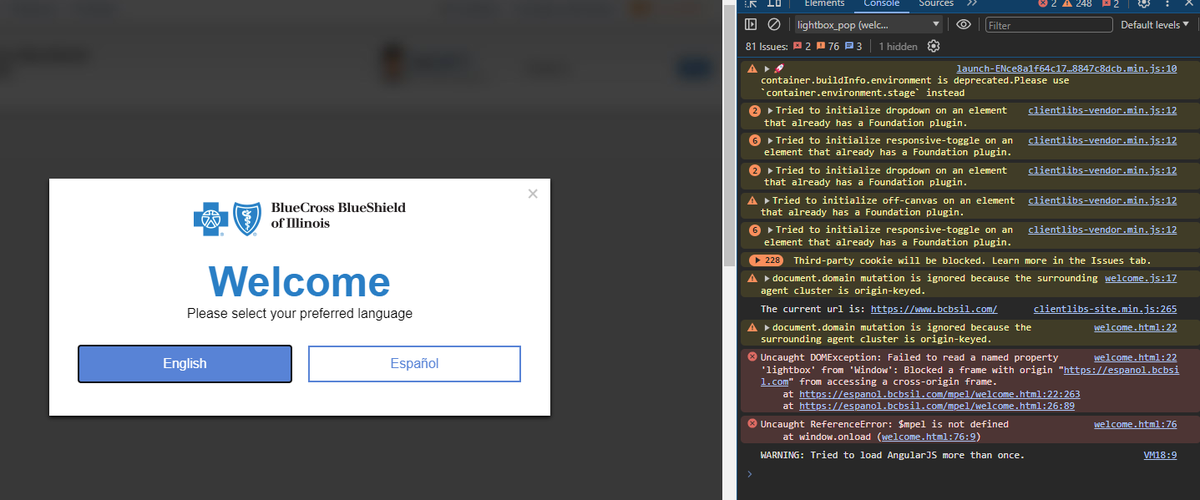Toggle the device toolbar icon
This screenshot has height=500, width=1200.
[x=774, y=4]
